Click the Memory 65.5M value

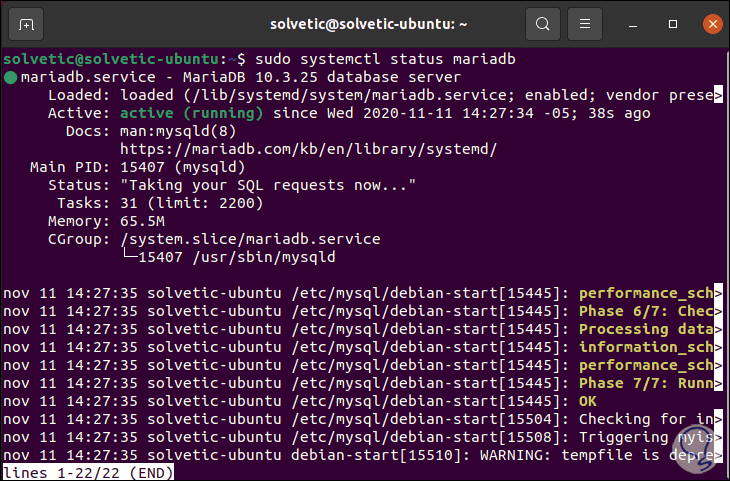142,221
